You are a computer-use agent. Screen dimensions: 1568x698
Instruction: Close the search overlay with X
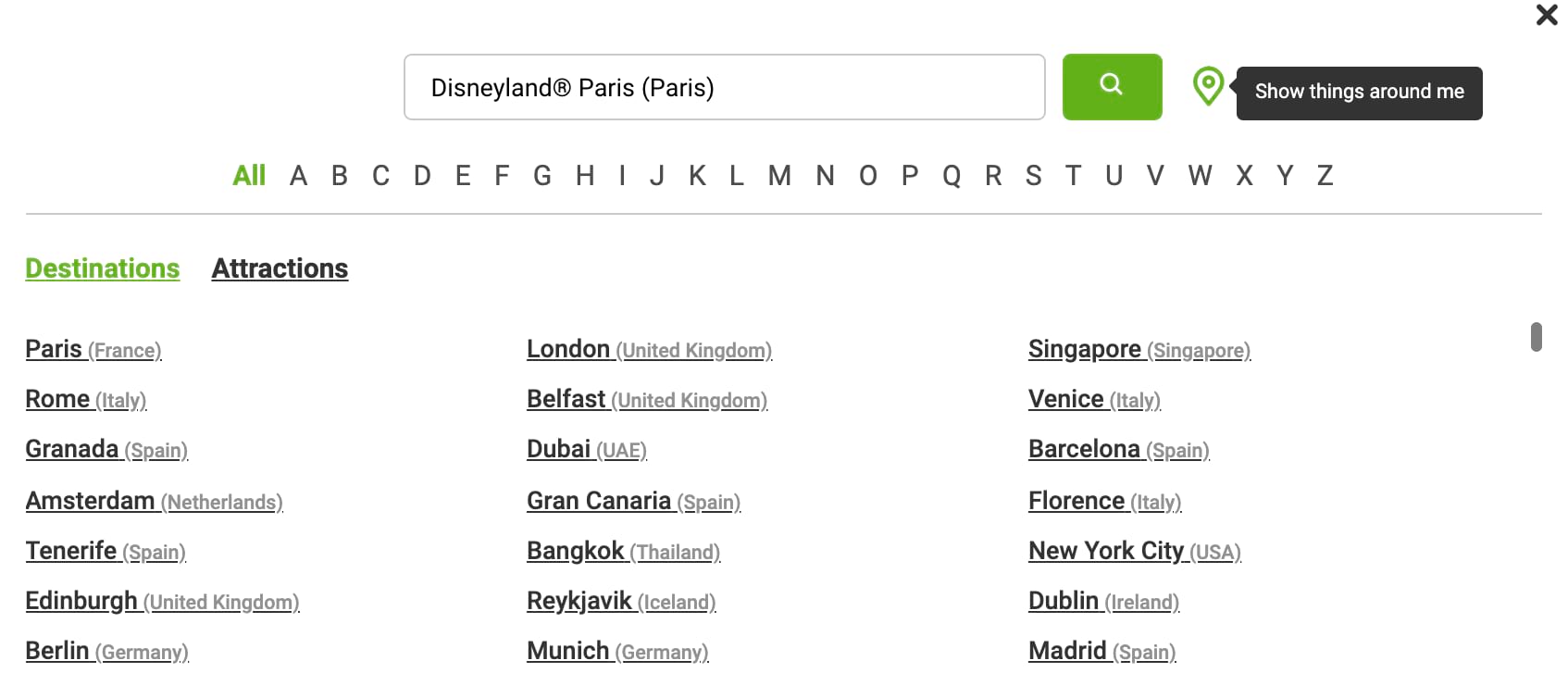1547,15
